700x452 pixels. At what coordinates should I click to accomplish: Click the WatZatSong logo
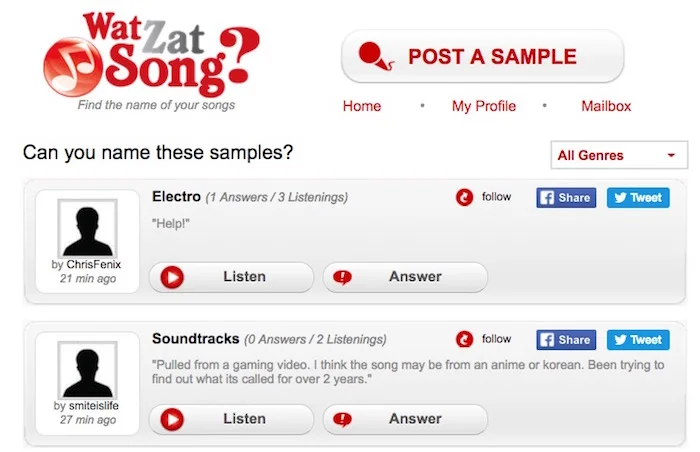(x=151, y=55)
